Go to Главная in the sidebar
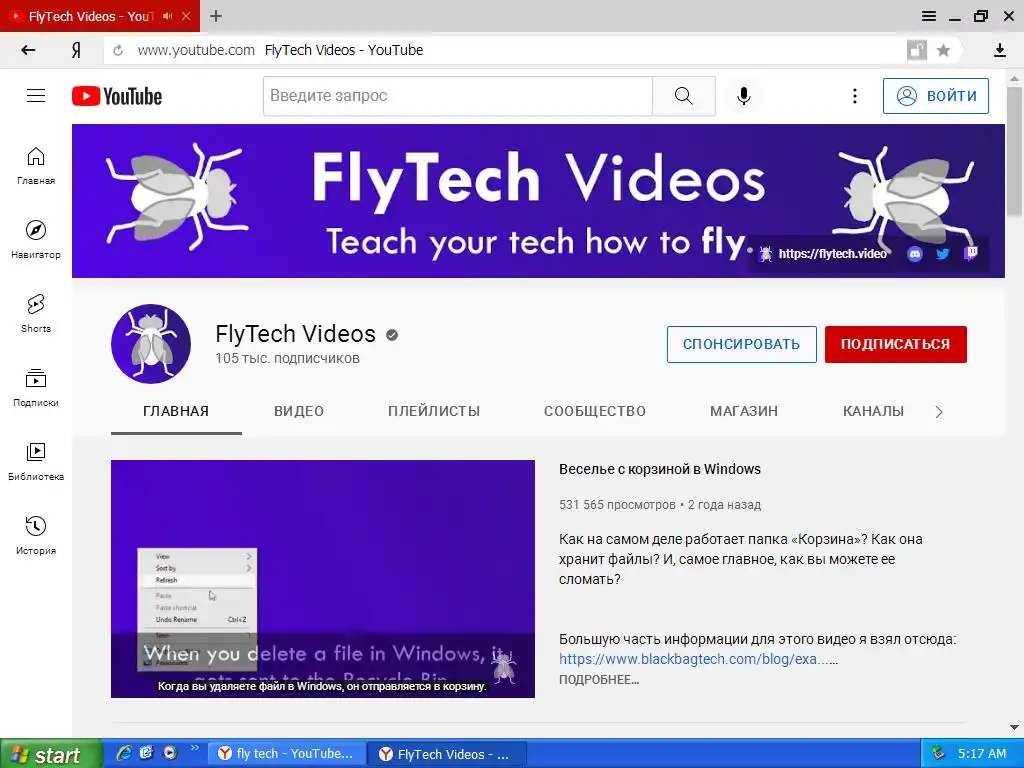The image size is (1024, 768). 36,165
